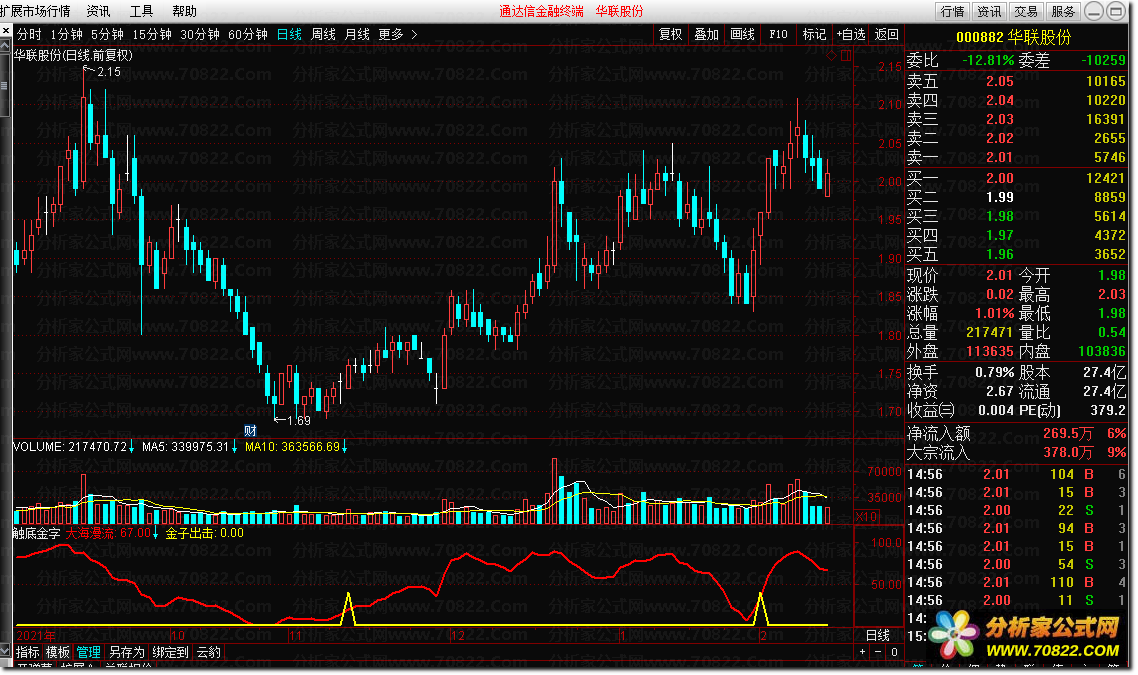Click the 资讯 button at top right
The width and height of the screenshot is (1138, 675).
click(x=989, y=11)
